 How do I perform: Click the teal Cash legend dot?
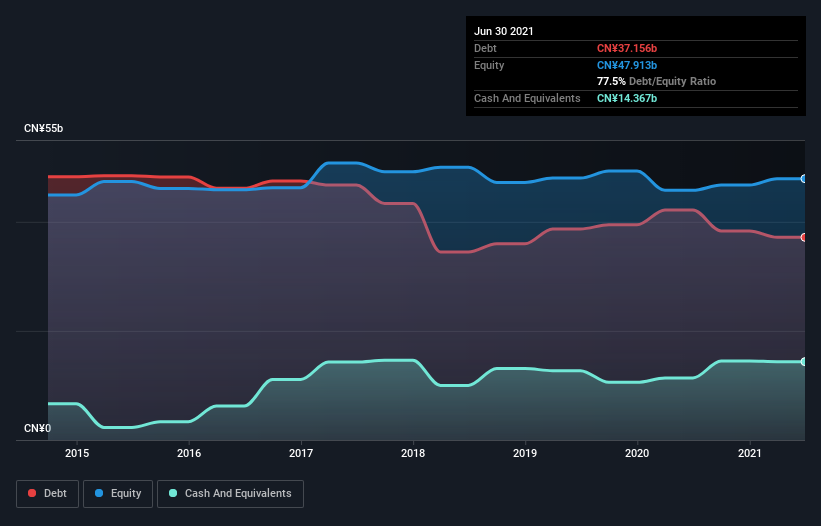(x=173, y=493)
